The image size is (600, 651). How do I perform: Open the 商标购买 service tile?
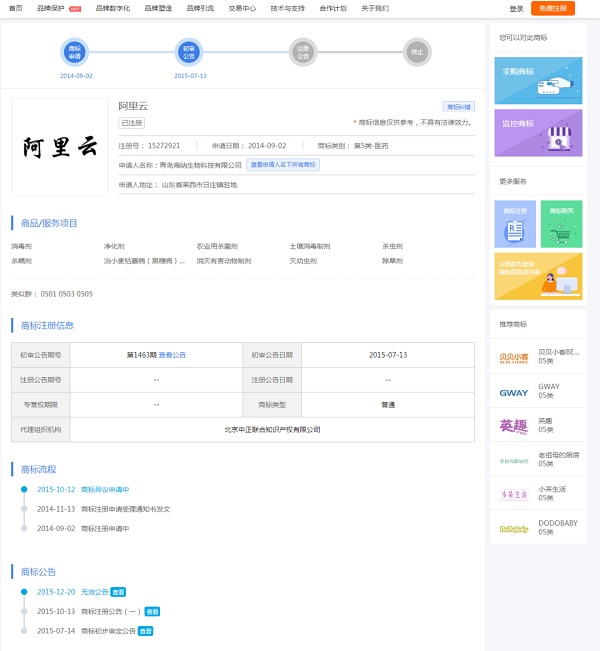561,224
